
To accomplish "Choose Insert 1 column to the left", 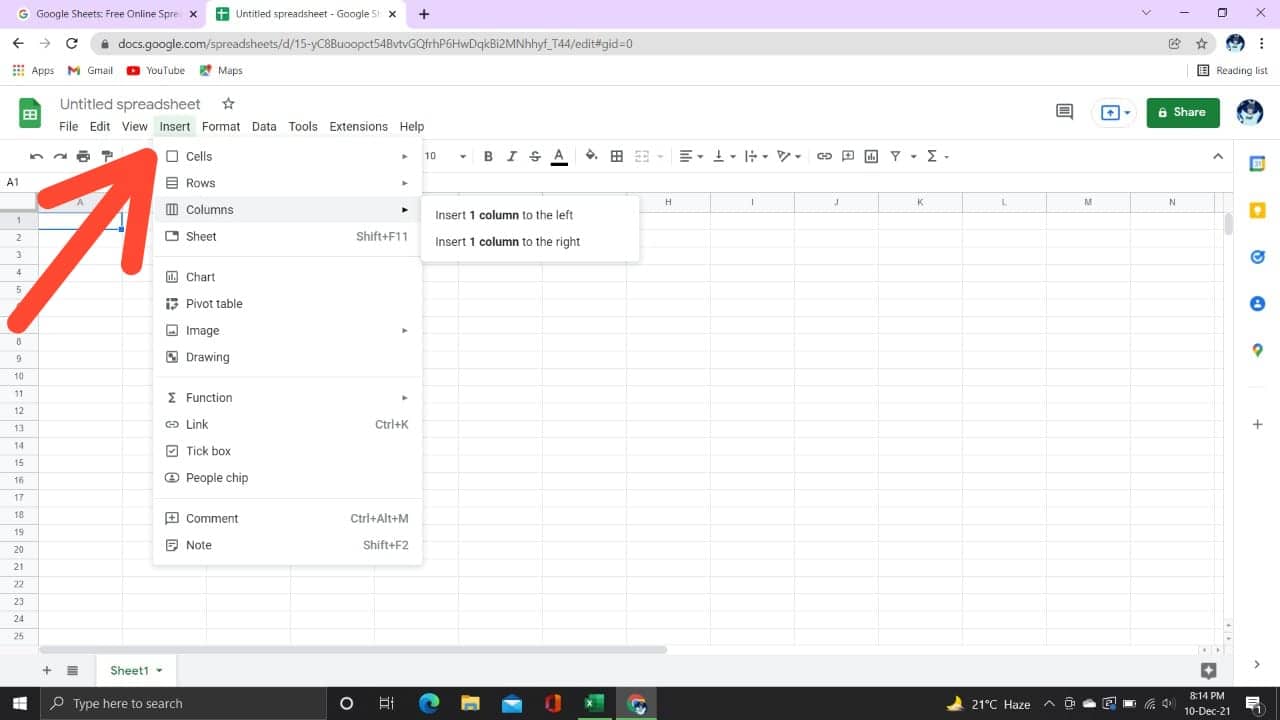I will click(530, 215).
